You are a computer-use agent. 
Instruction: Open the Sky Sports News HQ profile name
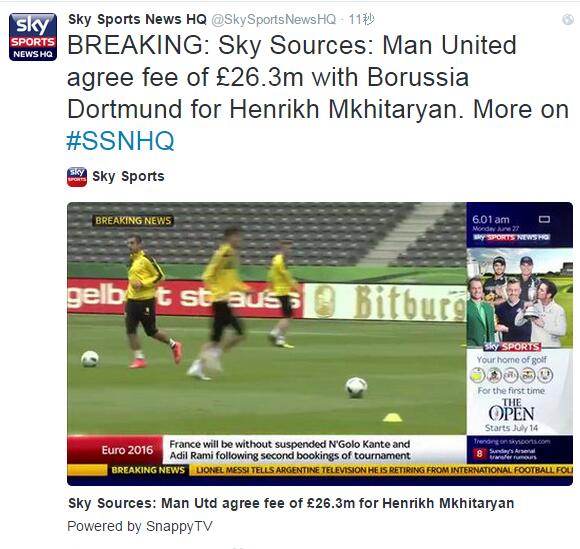(x=137, y=19)
